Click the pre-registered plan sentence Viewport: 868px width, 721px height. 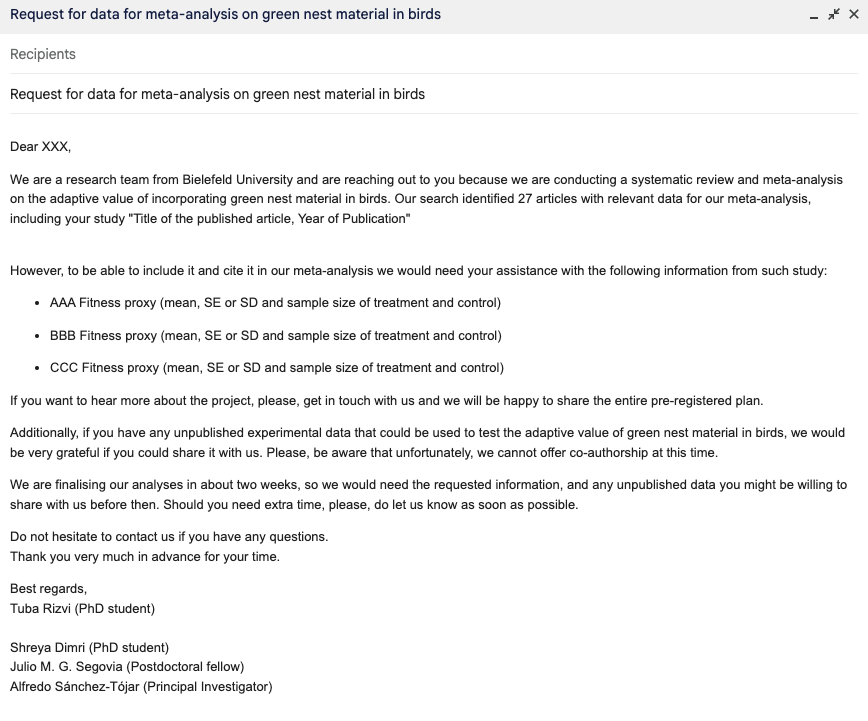(x=386, y=400)
